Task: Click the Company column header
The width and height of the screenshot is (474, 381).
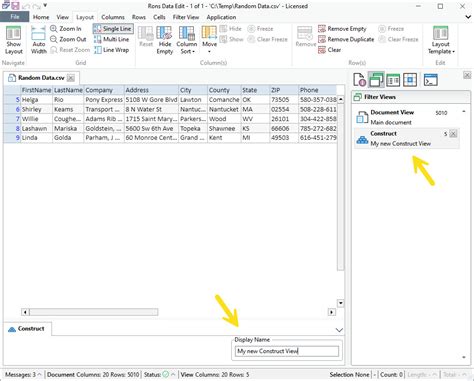Action: coord(104,90)
